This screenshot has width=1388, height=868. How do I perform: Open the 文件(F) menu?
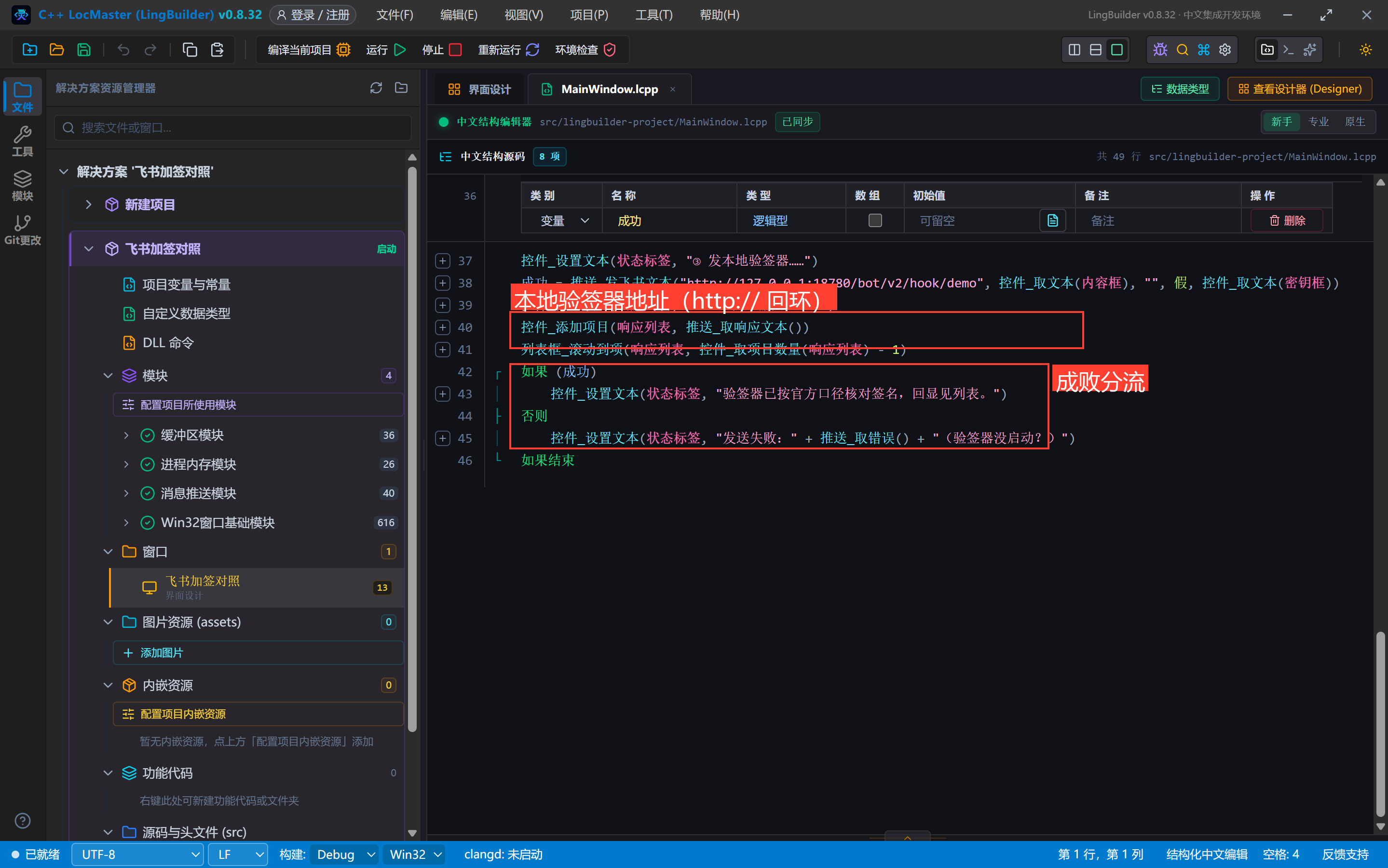(x=395, y=15)
